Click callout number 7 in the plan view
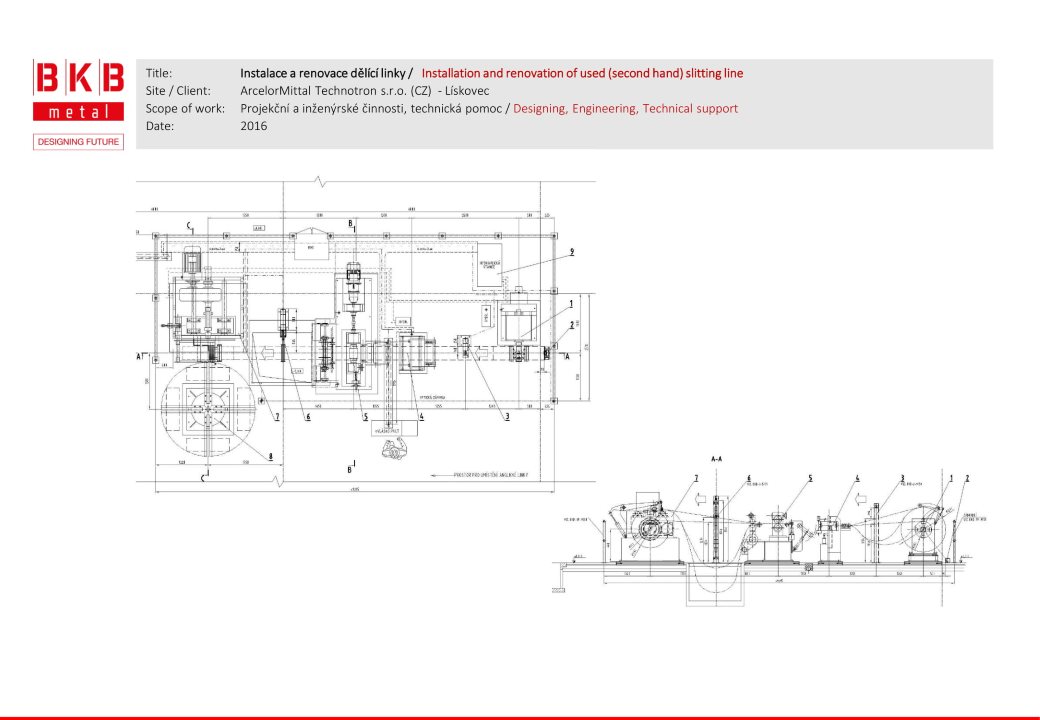 pyautogui.click(x=277, y=416)
